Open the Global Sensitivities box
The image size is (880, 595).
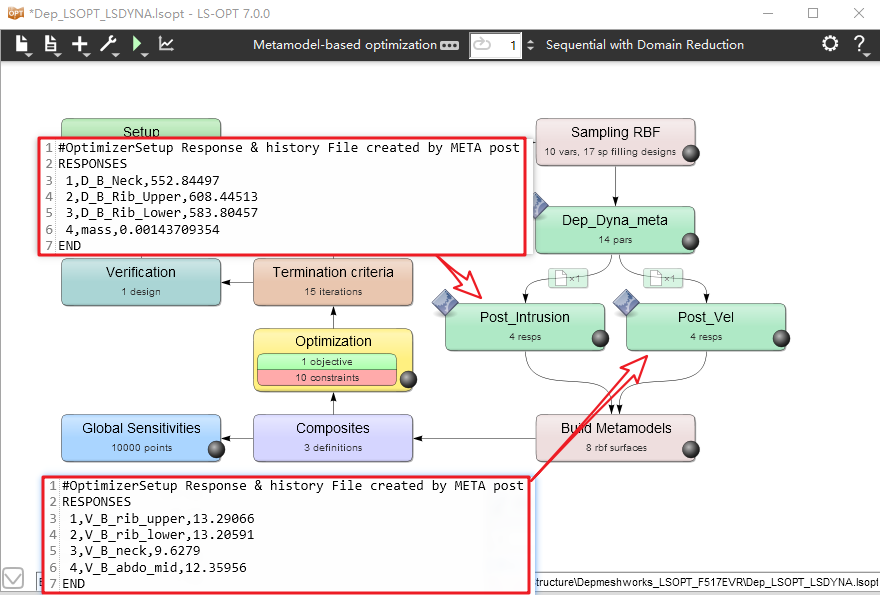tap(141, 438)
